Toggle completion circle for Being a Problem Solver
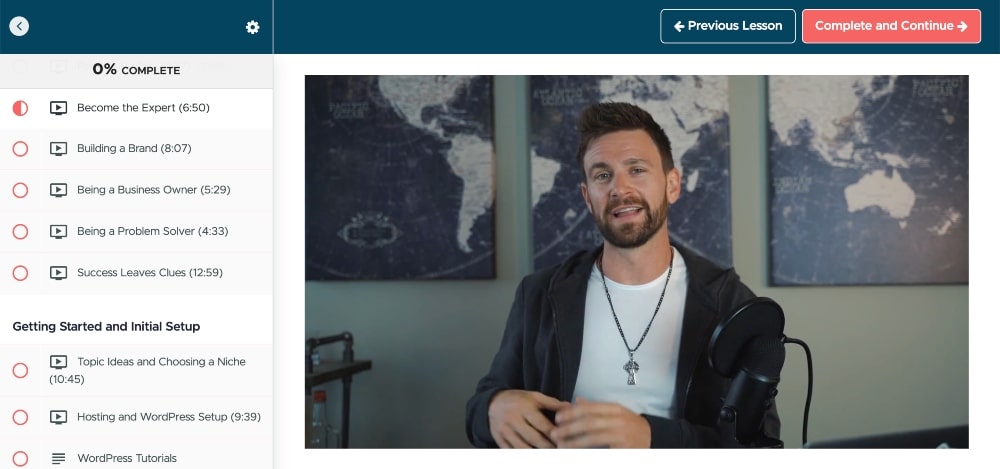 [20, 232]
